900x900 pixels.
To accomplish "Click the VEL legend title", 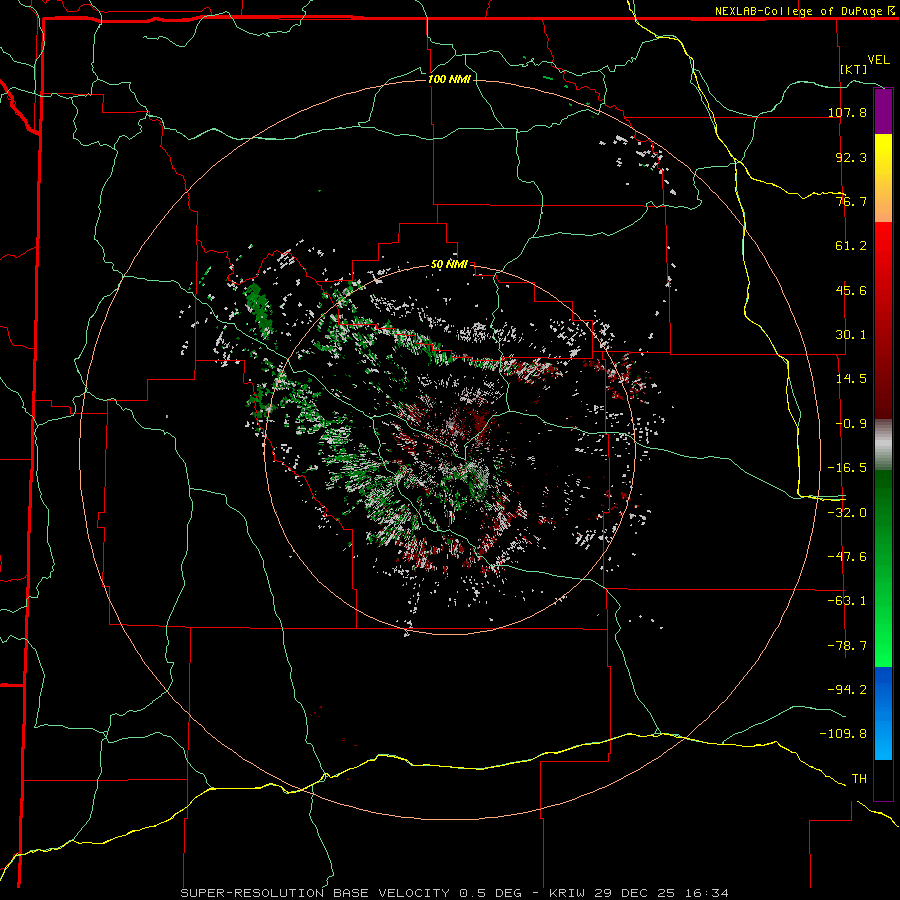I will click(878, 60).
